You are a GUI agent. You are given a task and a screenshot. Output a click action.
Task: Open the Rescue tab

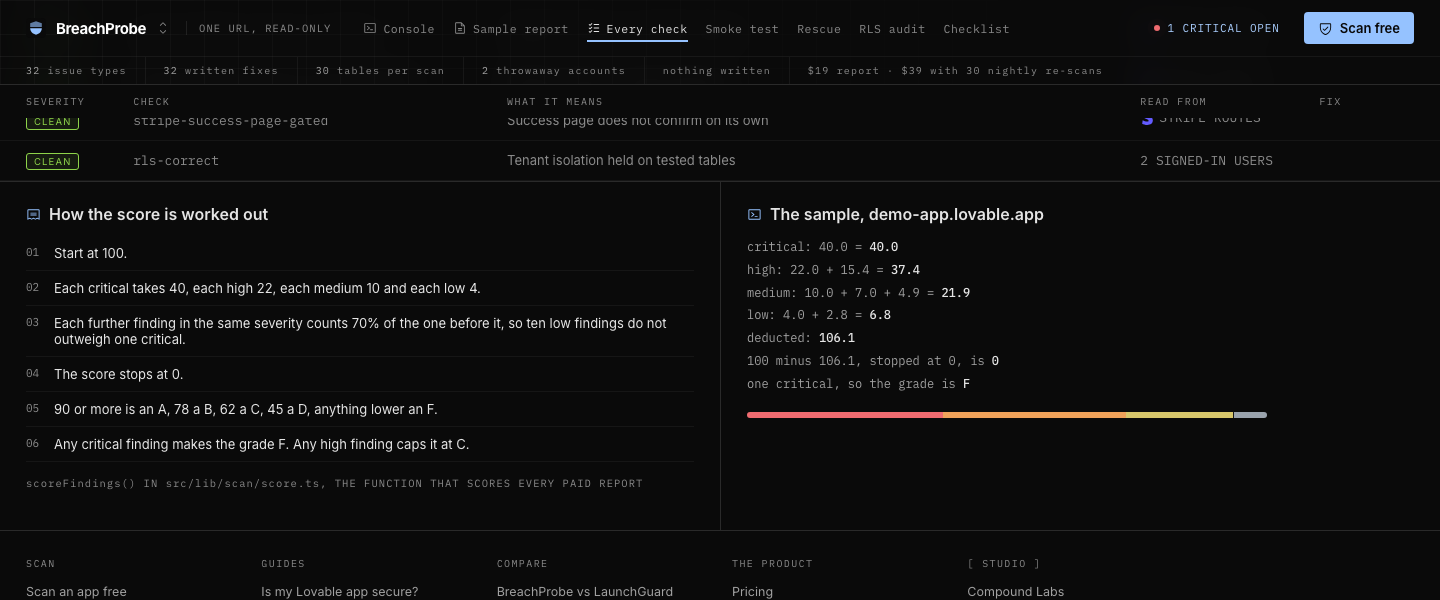coord(819,29)
